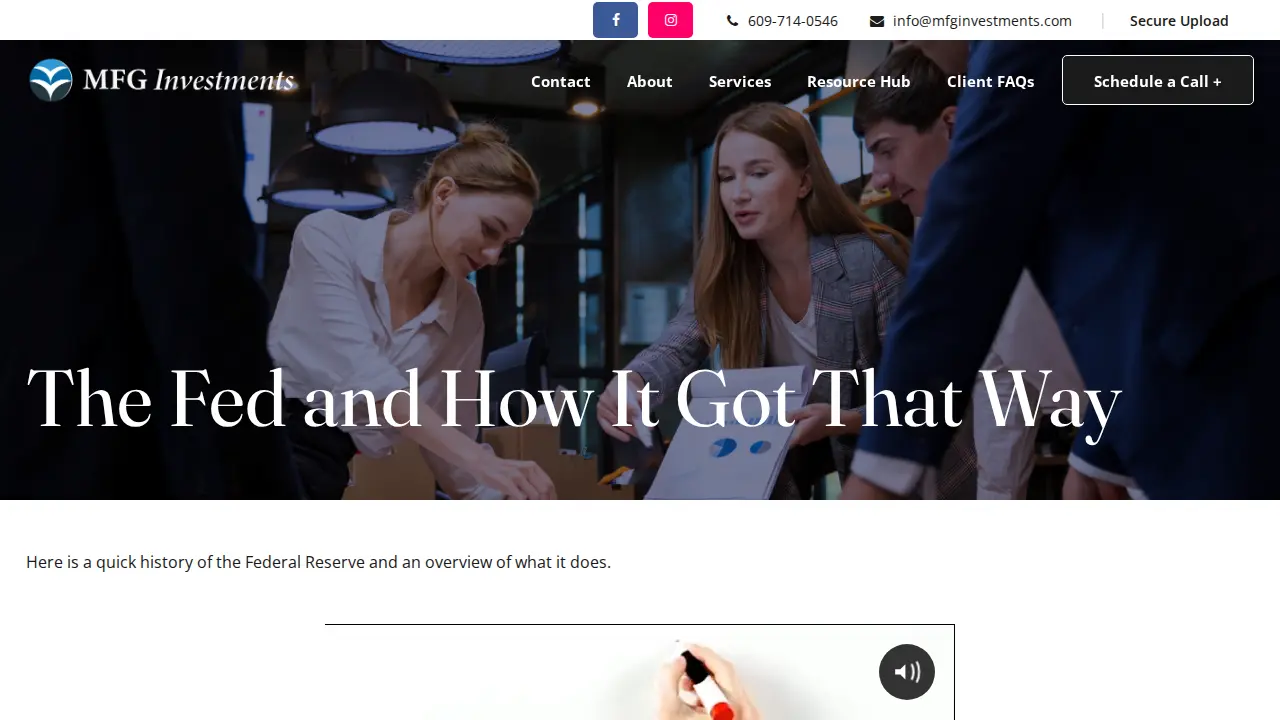Click the heading The Fed and How It Got That Way
Screen dimensions: 1280x720
[x=574, y=403]
